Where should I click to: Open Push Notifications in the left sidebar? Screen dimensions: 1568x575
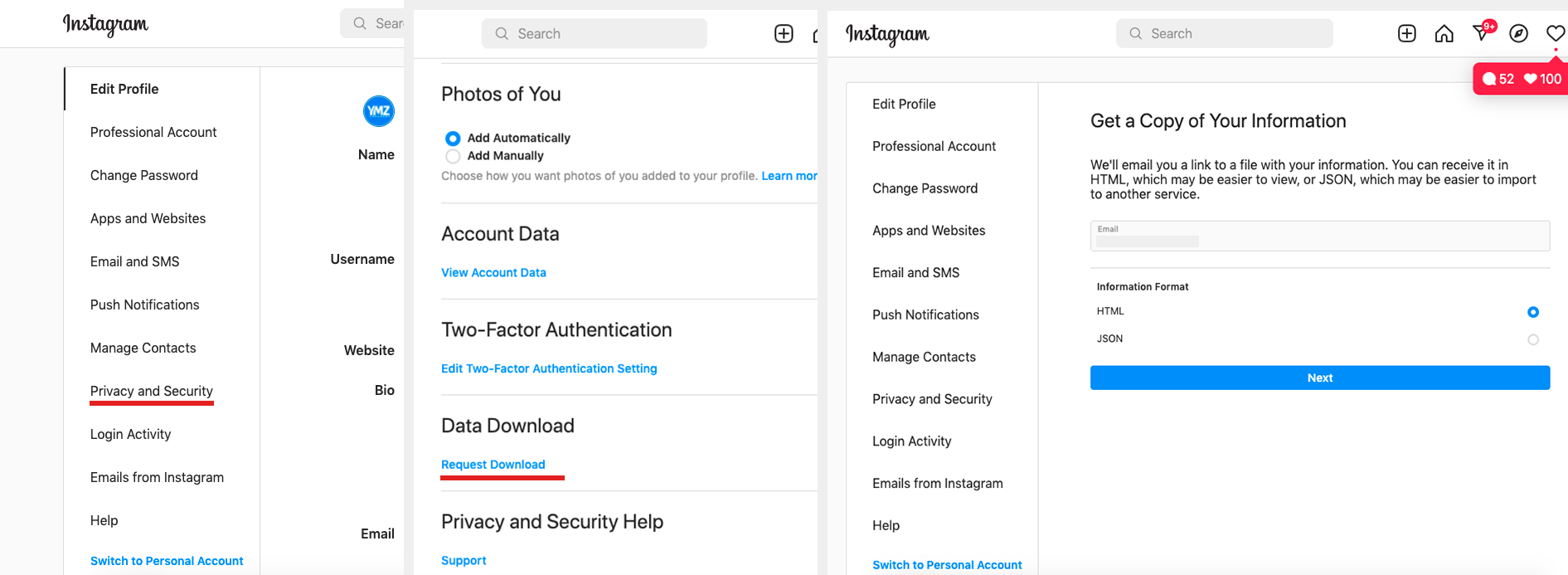pos(144,305)
